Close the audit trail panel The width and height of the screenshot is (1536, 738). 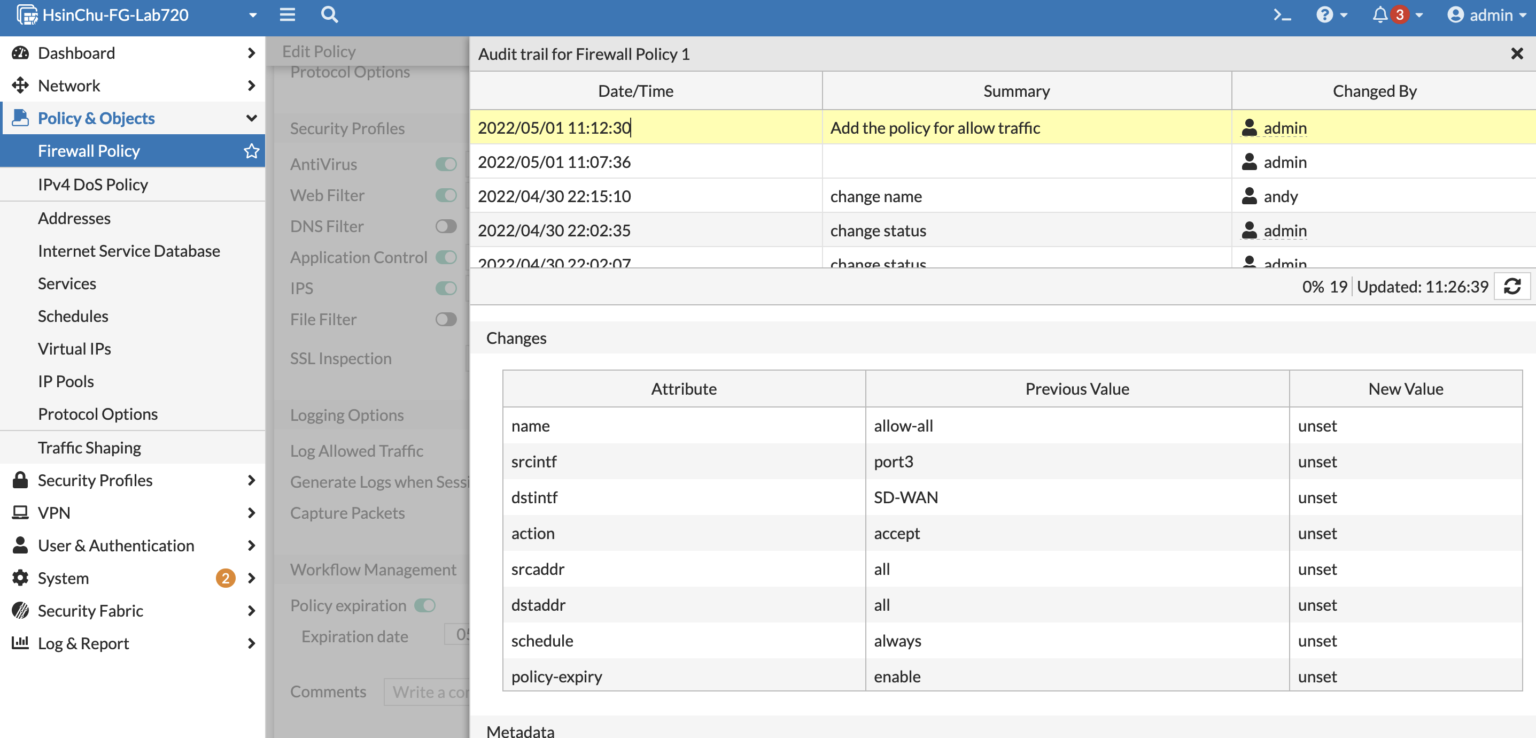pos(1517,54)
